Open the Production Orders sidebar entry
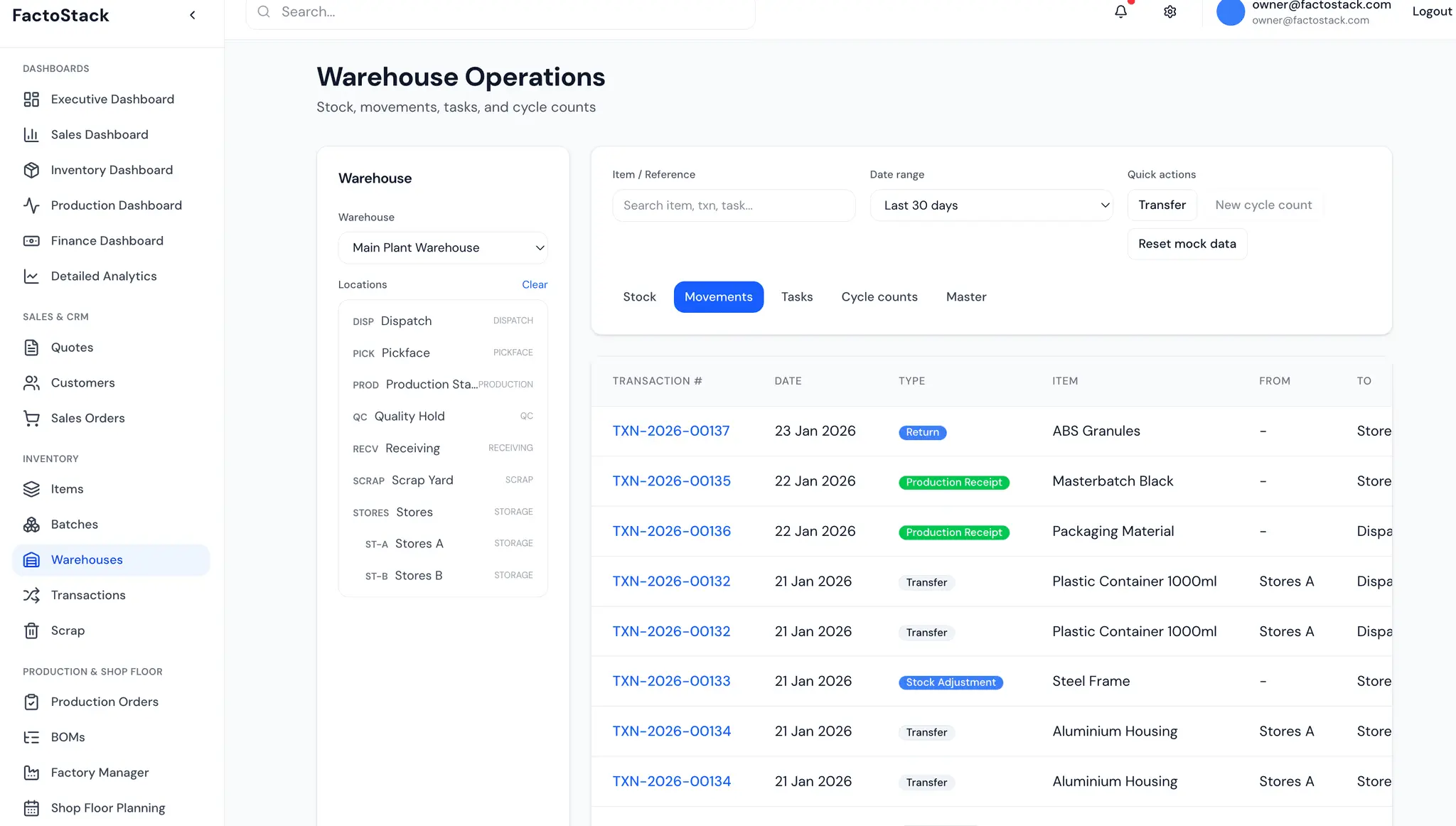The width and height of the screenshot is (1456, 826). tap(111, 702)
